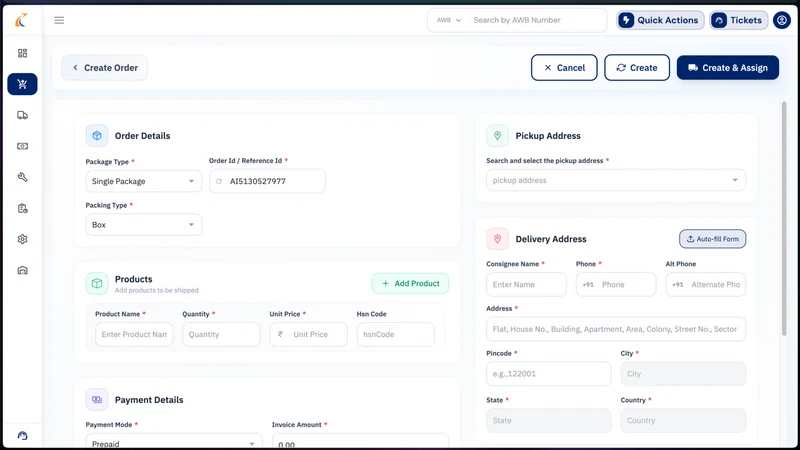
Task: Open the dashboard grid icon in sidebar
Action: click(22, 53)
